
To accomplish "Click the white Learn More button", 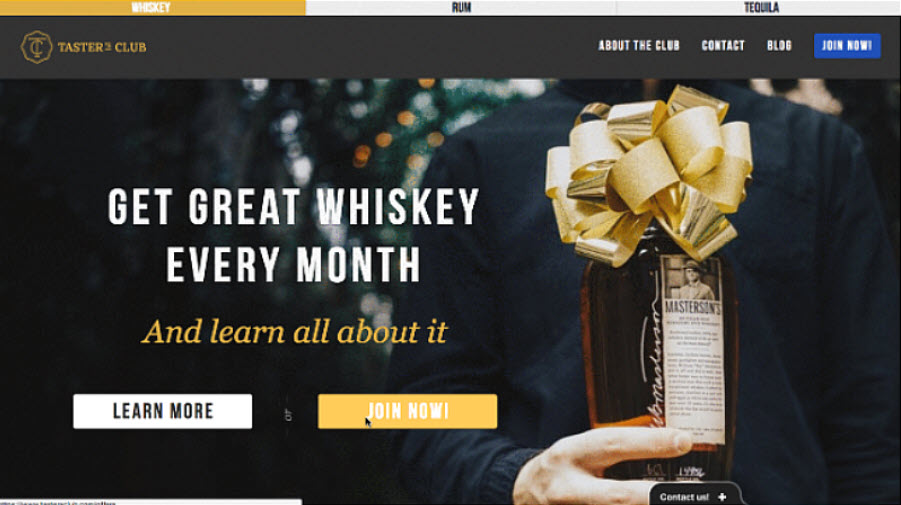I will (163, 411).
